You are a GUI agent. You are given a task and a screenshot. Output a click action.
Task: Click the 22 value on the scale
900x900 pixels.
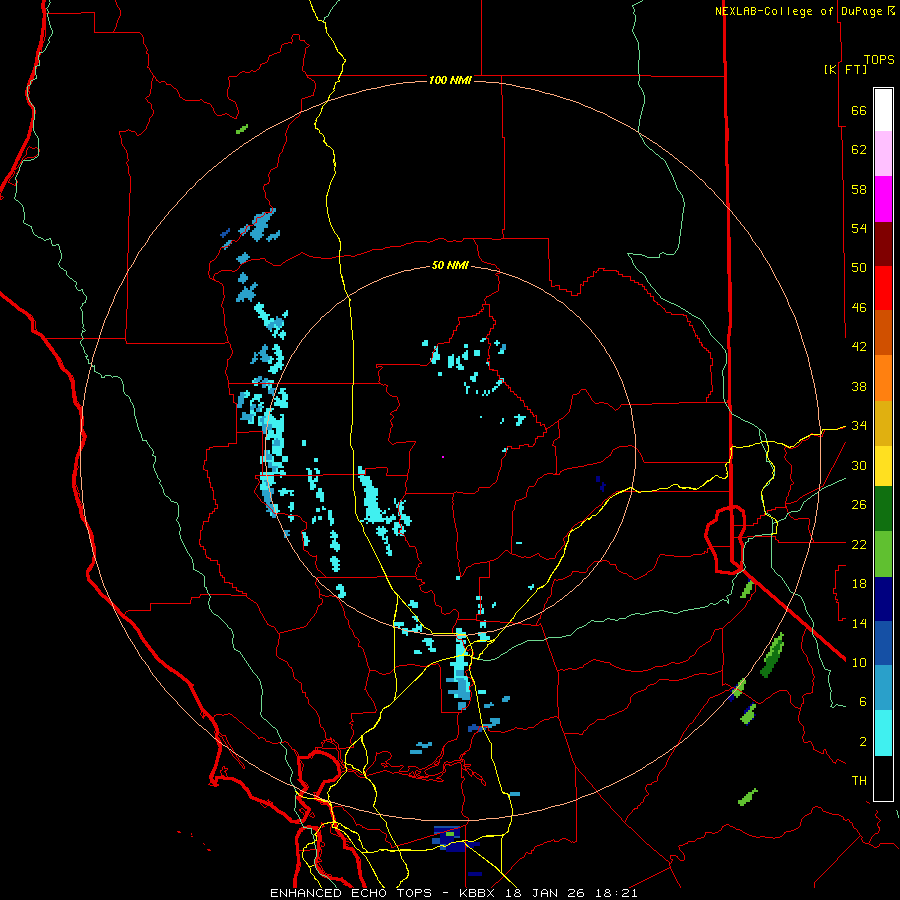pyautogui.click(x=859, y=544)
